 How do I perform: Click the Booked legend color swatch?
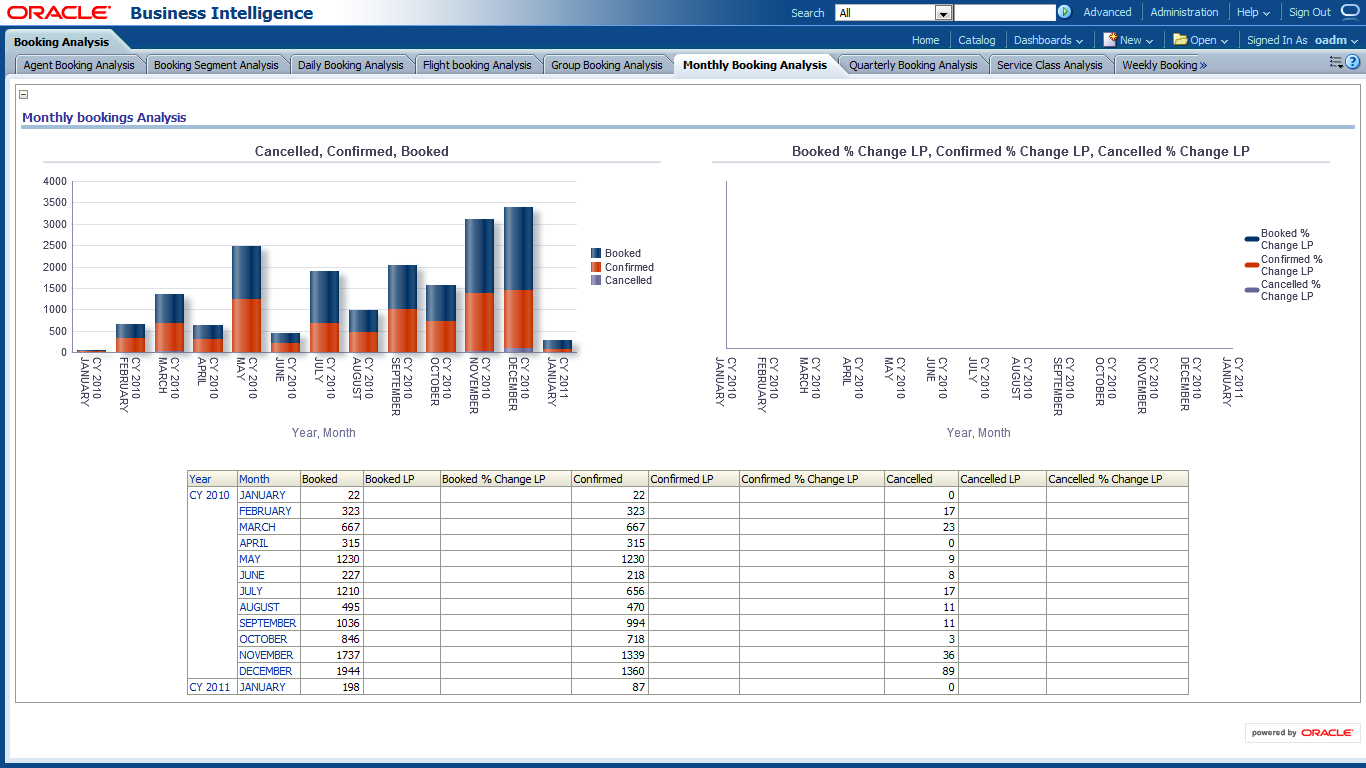pyautogui.click(x=596, y=254)
